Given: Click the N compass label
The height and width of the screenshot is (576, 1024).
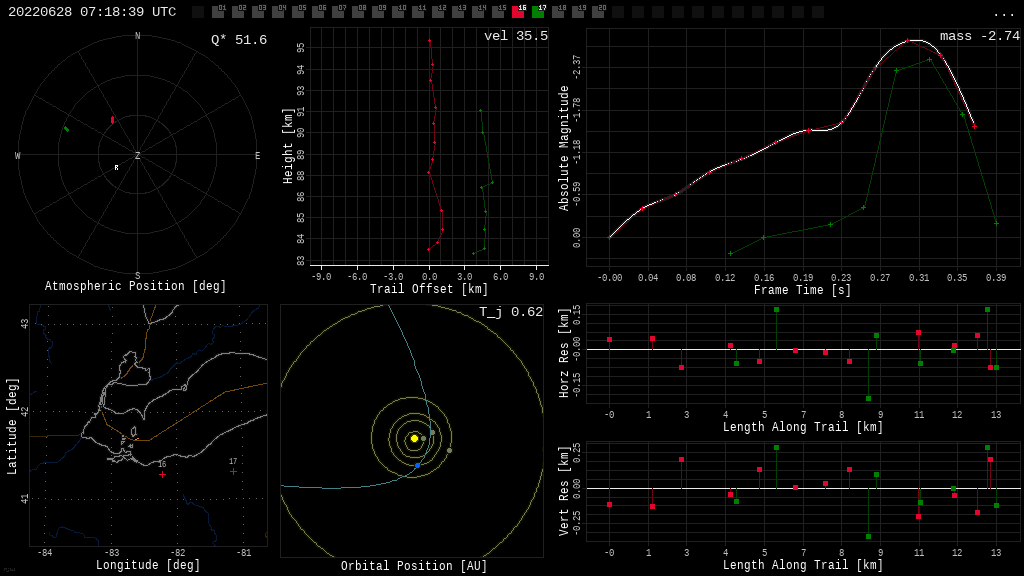Looking at the screenshot, I should coord(137,36).
